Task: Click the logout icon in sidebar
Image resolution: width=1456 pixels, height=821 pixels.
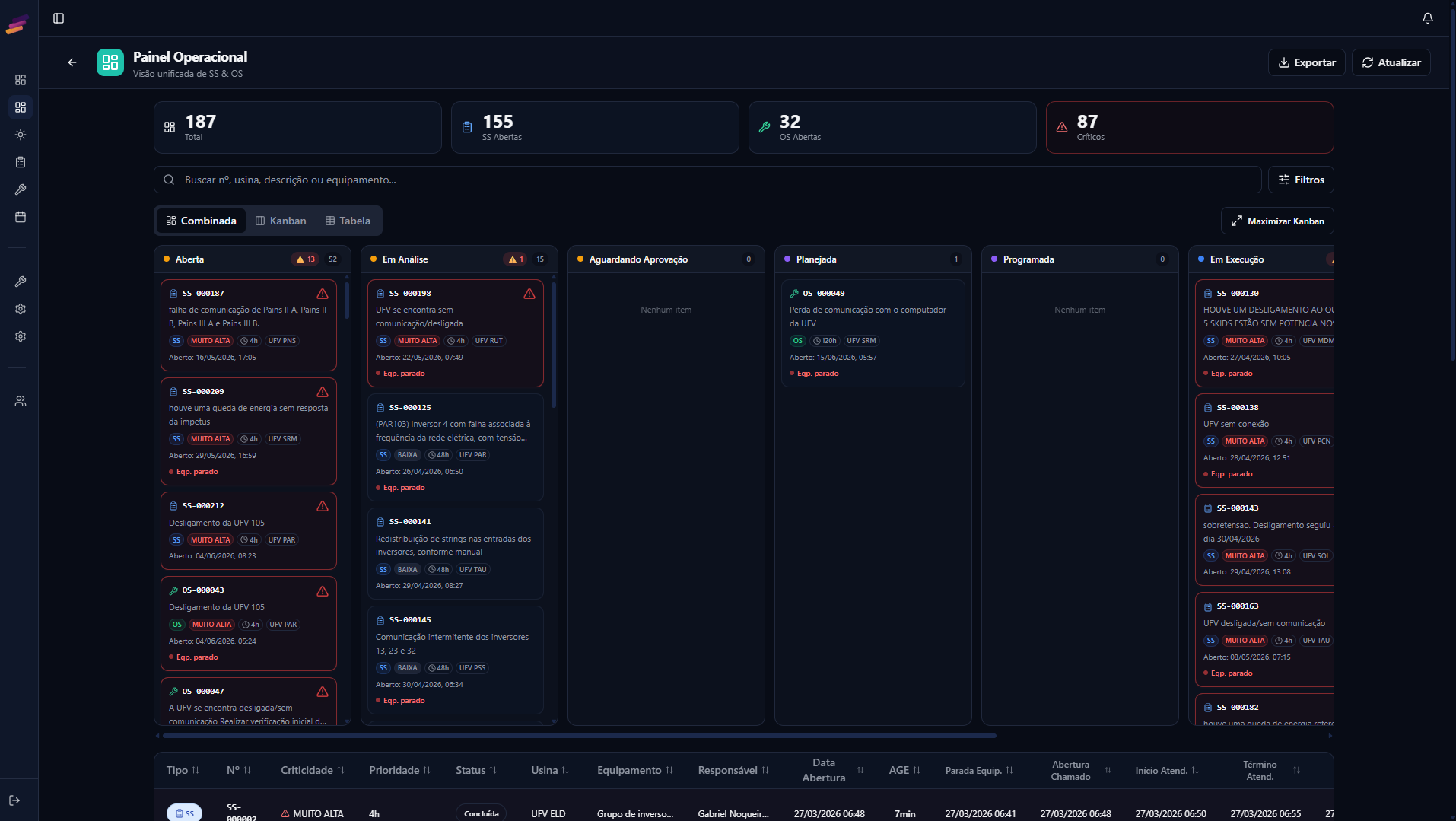Action: 14,800
